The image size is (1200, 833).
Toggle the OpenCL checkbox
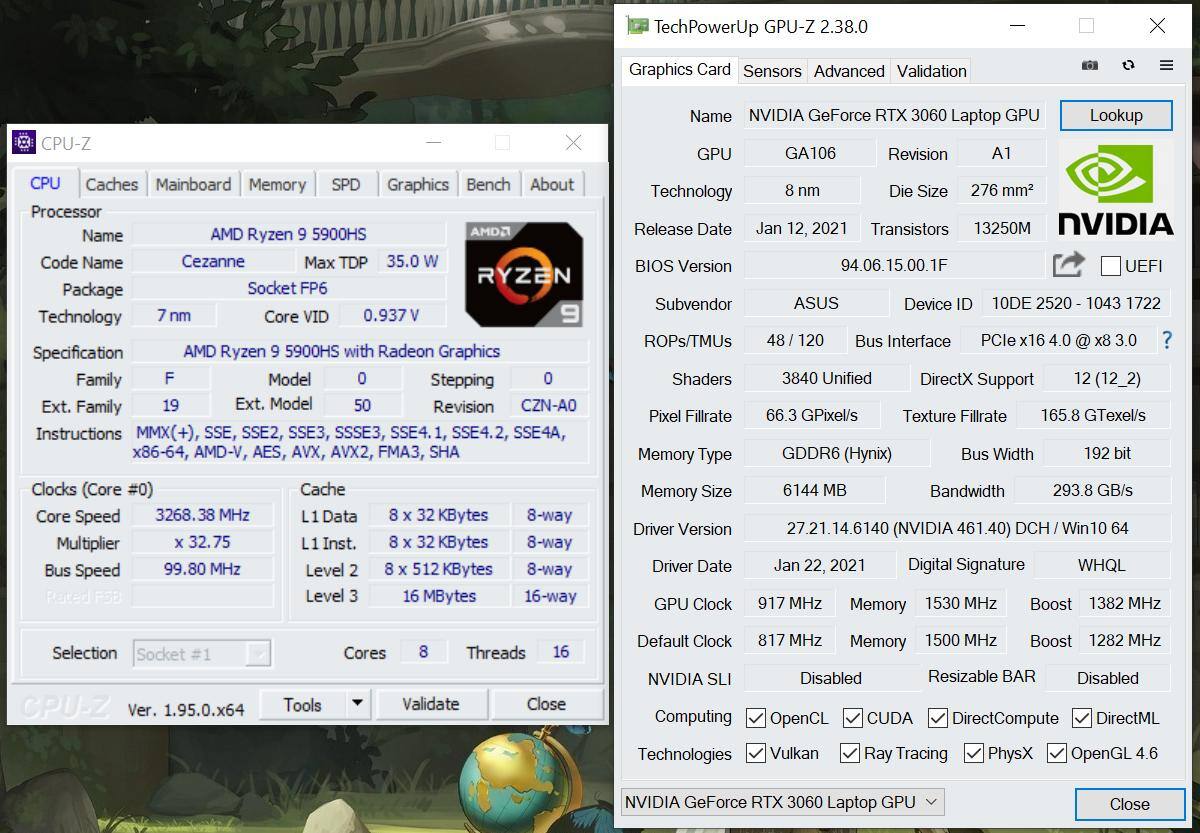756,718
